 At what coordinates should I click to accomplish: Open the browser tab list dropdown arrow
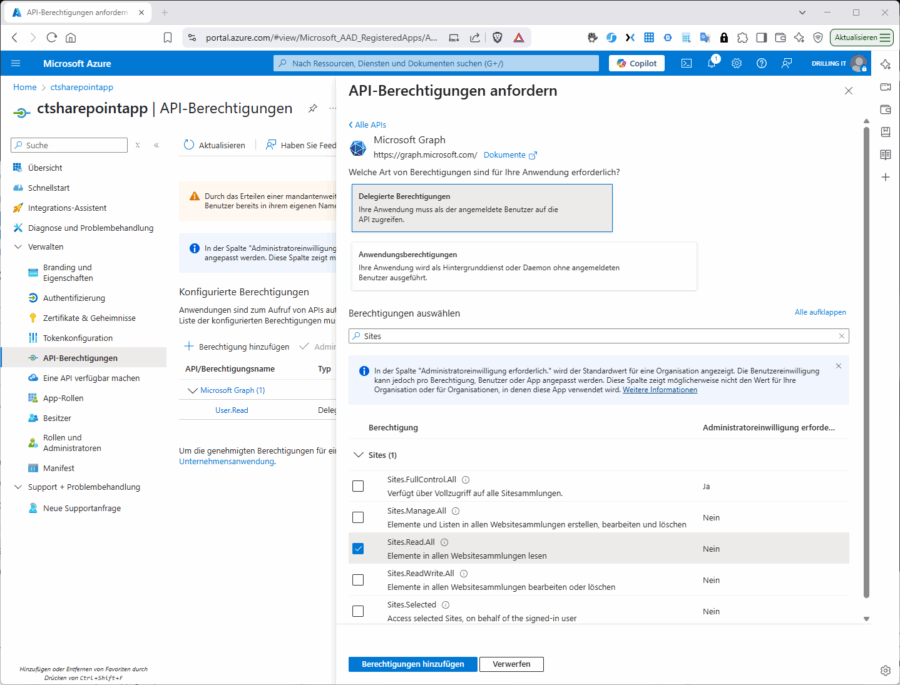(x=802, y=13)
